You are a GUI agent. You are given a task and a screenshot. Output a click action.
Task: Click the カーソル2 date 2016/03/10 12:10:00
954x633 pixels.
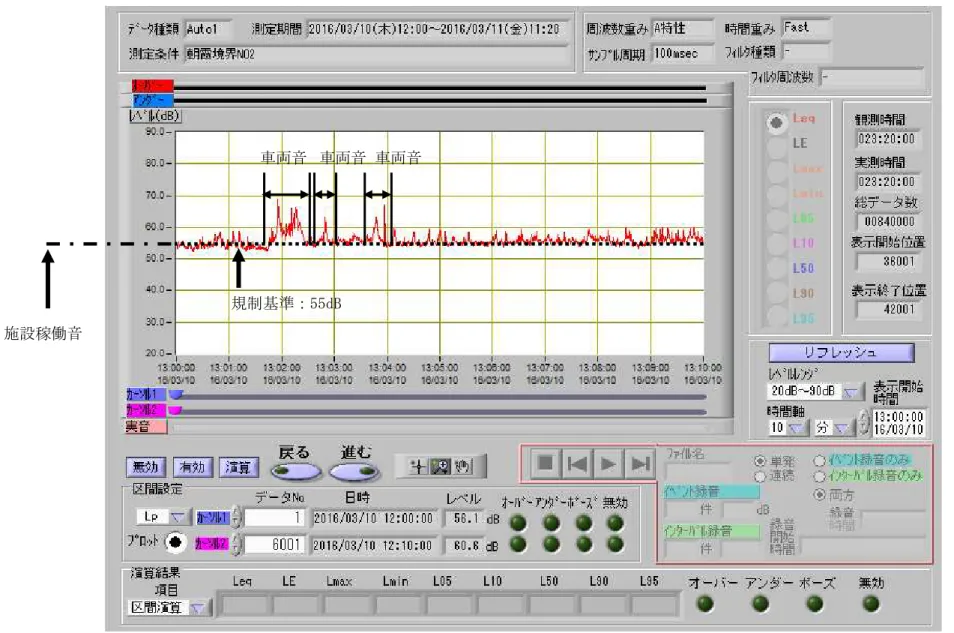point(374,545)
